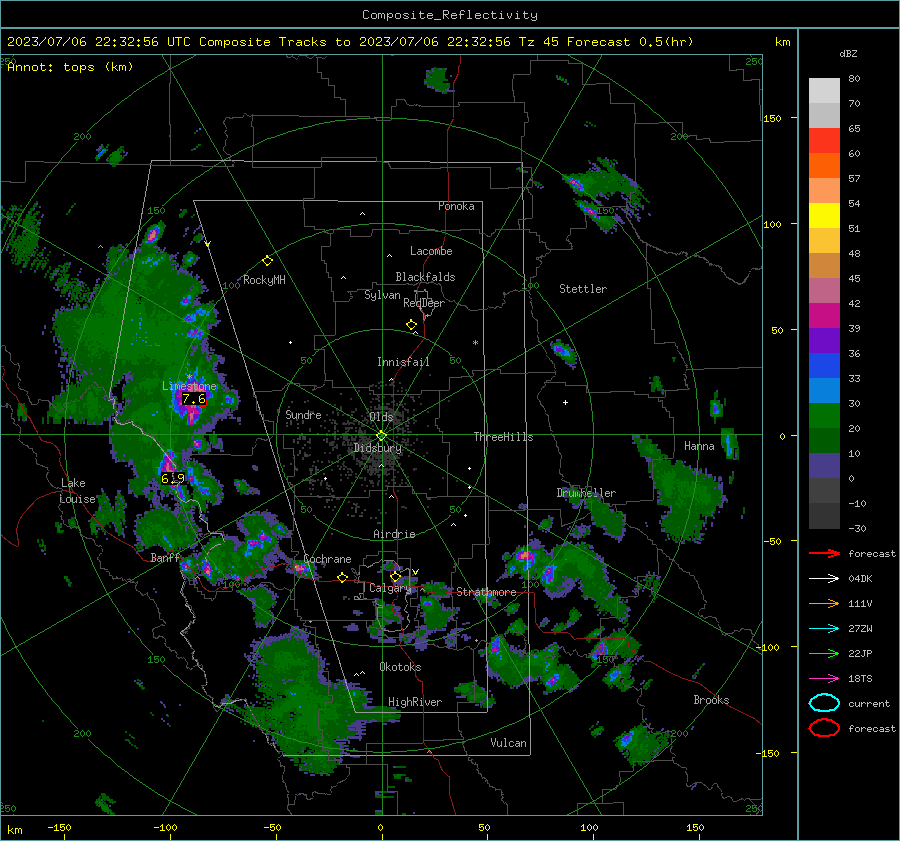Screen dimensions: 900x841
Task: Click the Sylvan label
Action: tap(382, 295)
